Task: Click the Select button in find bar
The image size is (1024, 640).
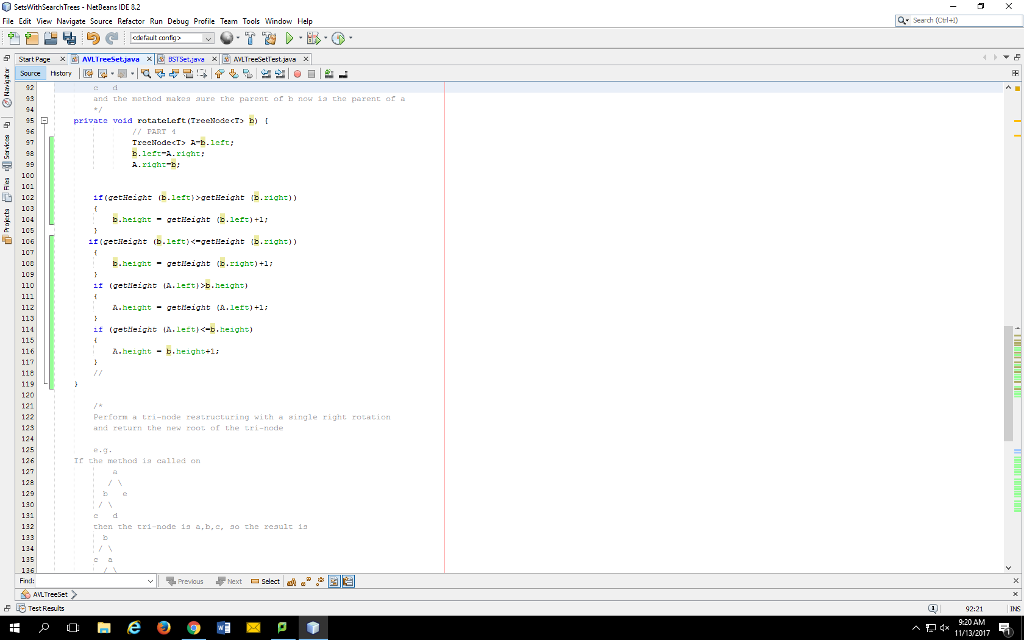Action: [x=265, y=581]
